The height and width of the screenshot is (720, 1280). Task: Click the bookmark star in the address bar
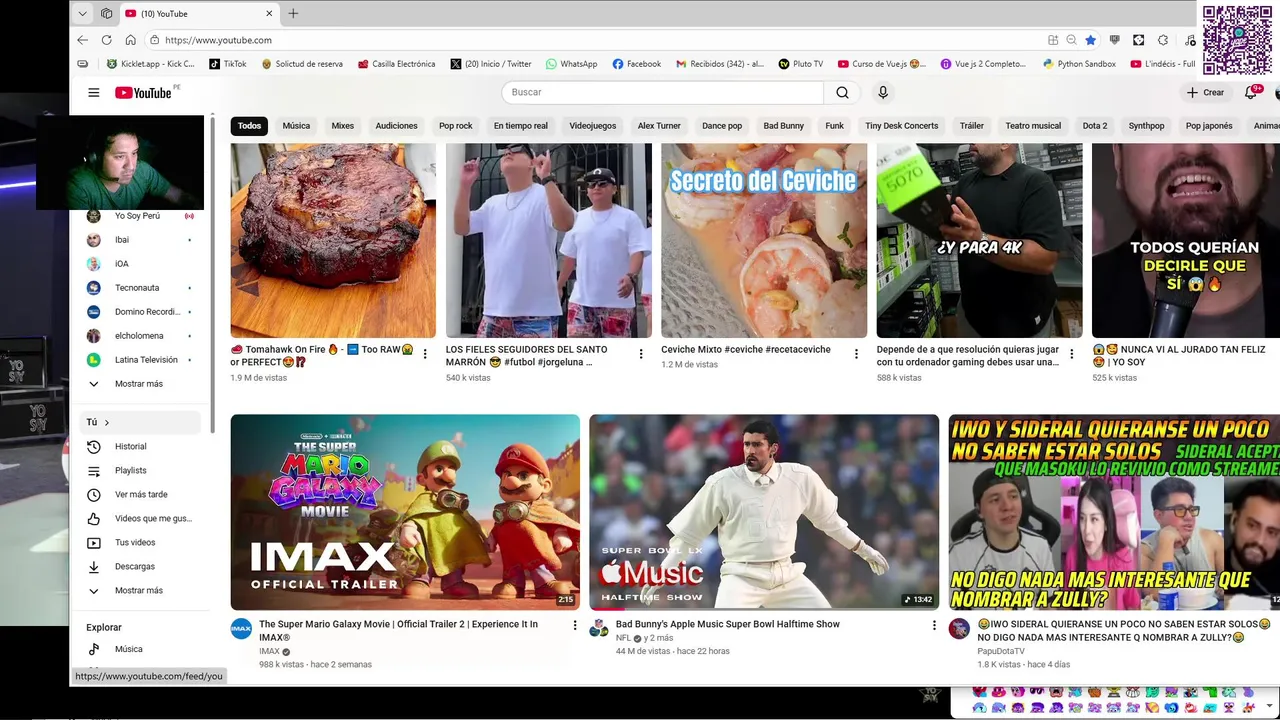[1090, 40]
